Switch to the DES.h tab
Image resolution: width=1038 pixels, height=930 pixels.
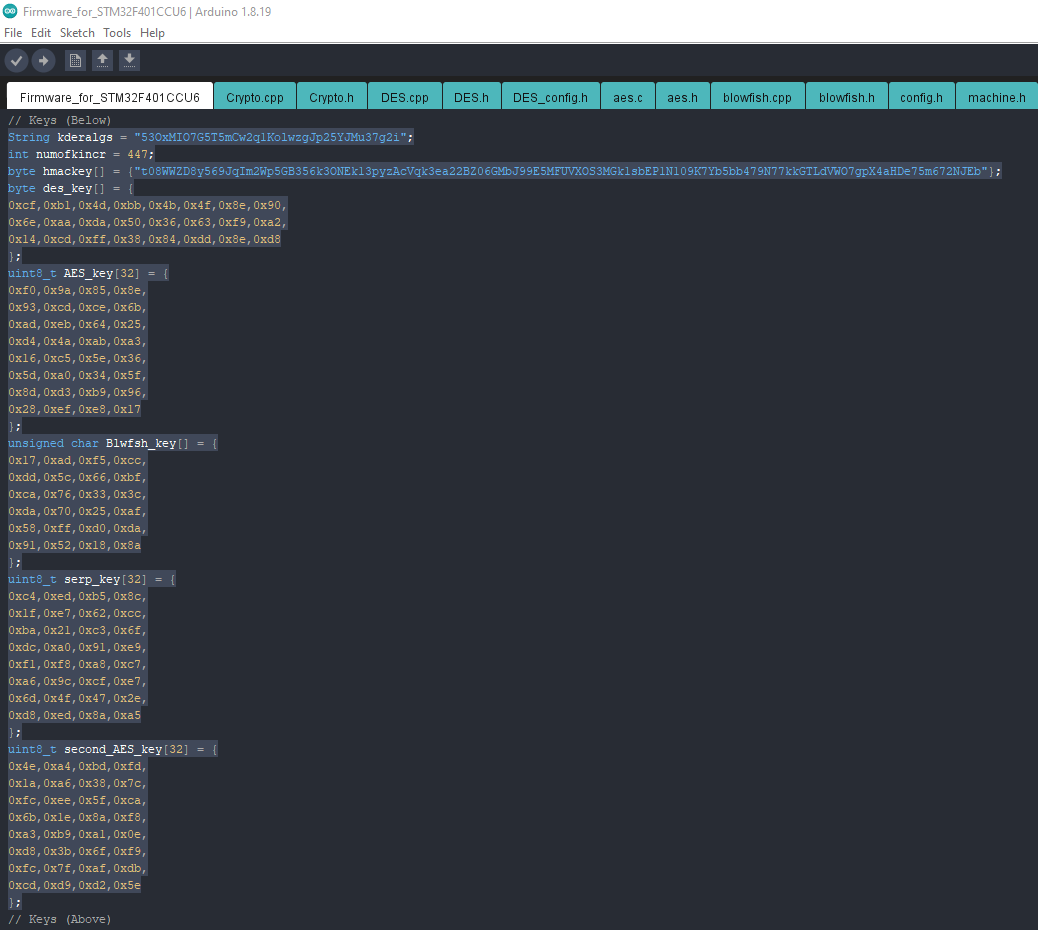(471, 97)
